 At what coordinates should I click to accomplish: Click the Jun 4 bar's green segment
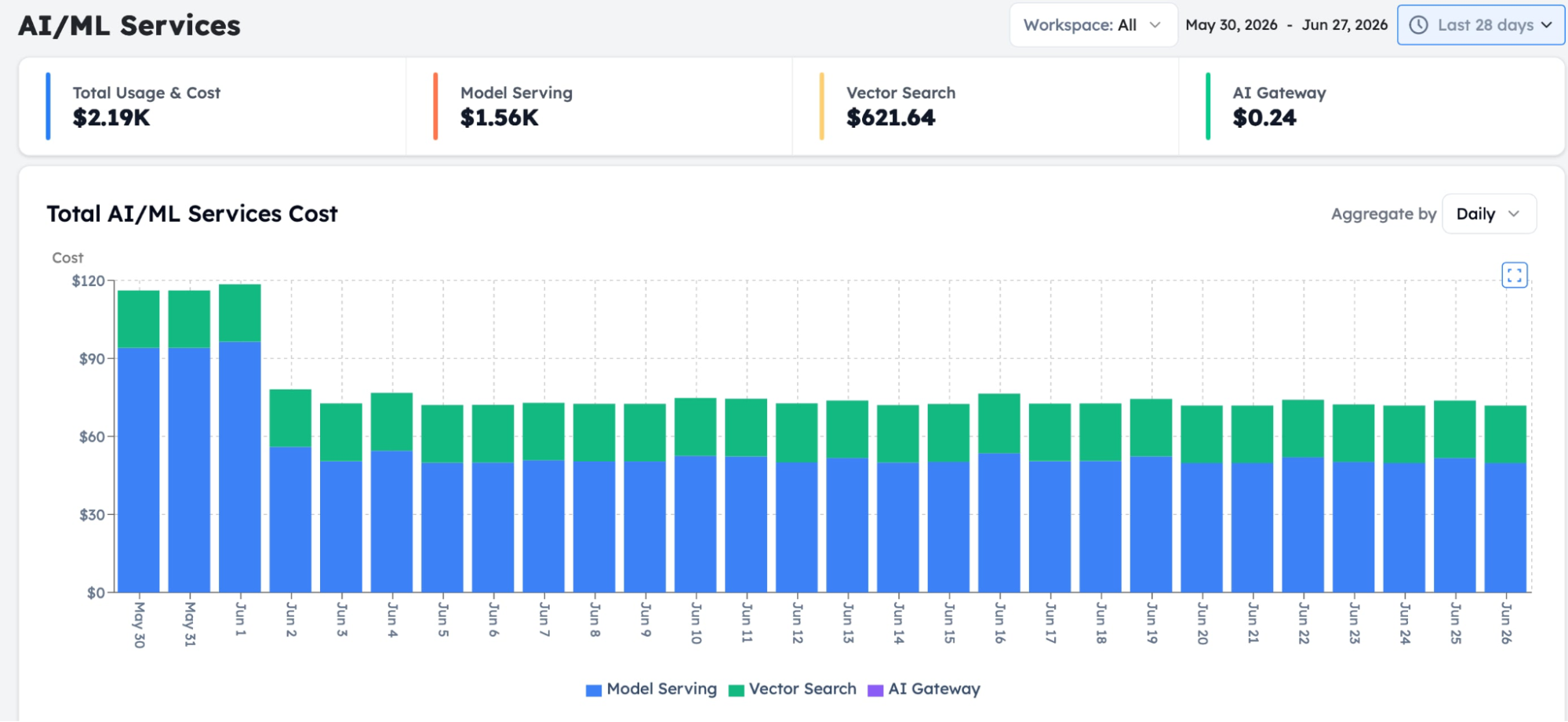pos(391,422)
